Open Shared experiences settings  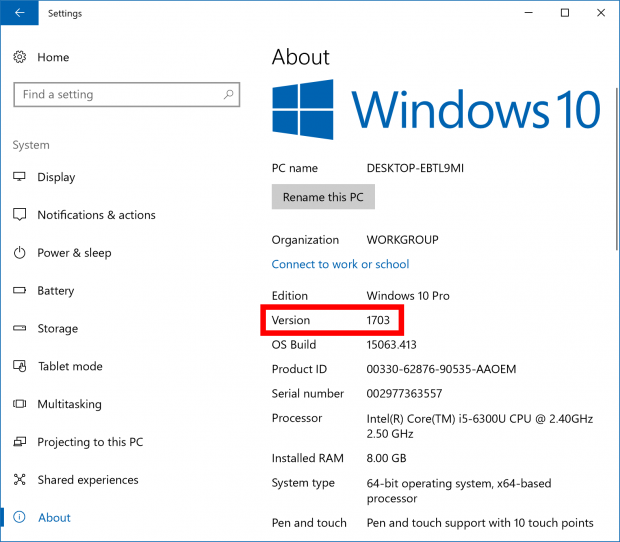click(x=89, y=480)
